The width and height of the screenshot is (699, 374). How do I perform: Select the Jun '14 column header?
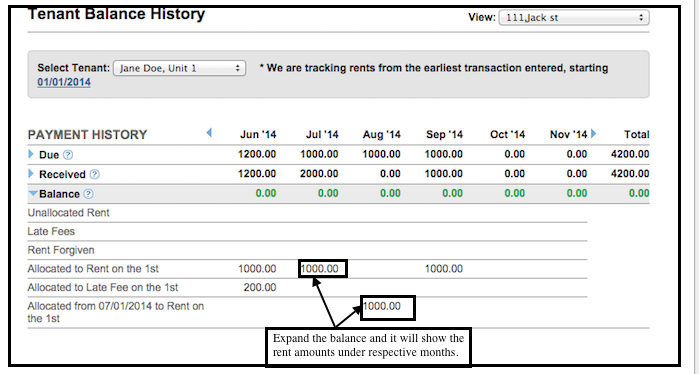pos(258,135)
